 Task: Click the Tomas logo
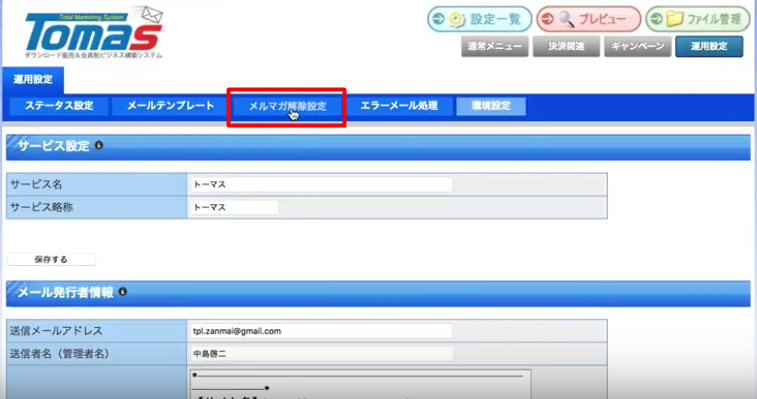tap(94, 32)
